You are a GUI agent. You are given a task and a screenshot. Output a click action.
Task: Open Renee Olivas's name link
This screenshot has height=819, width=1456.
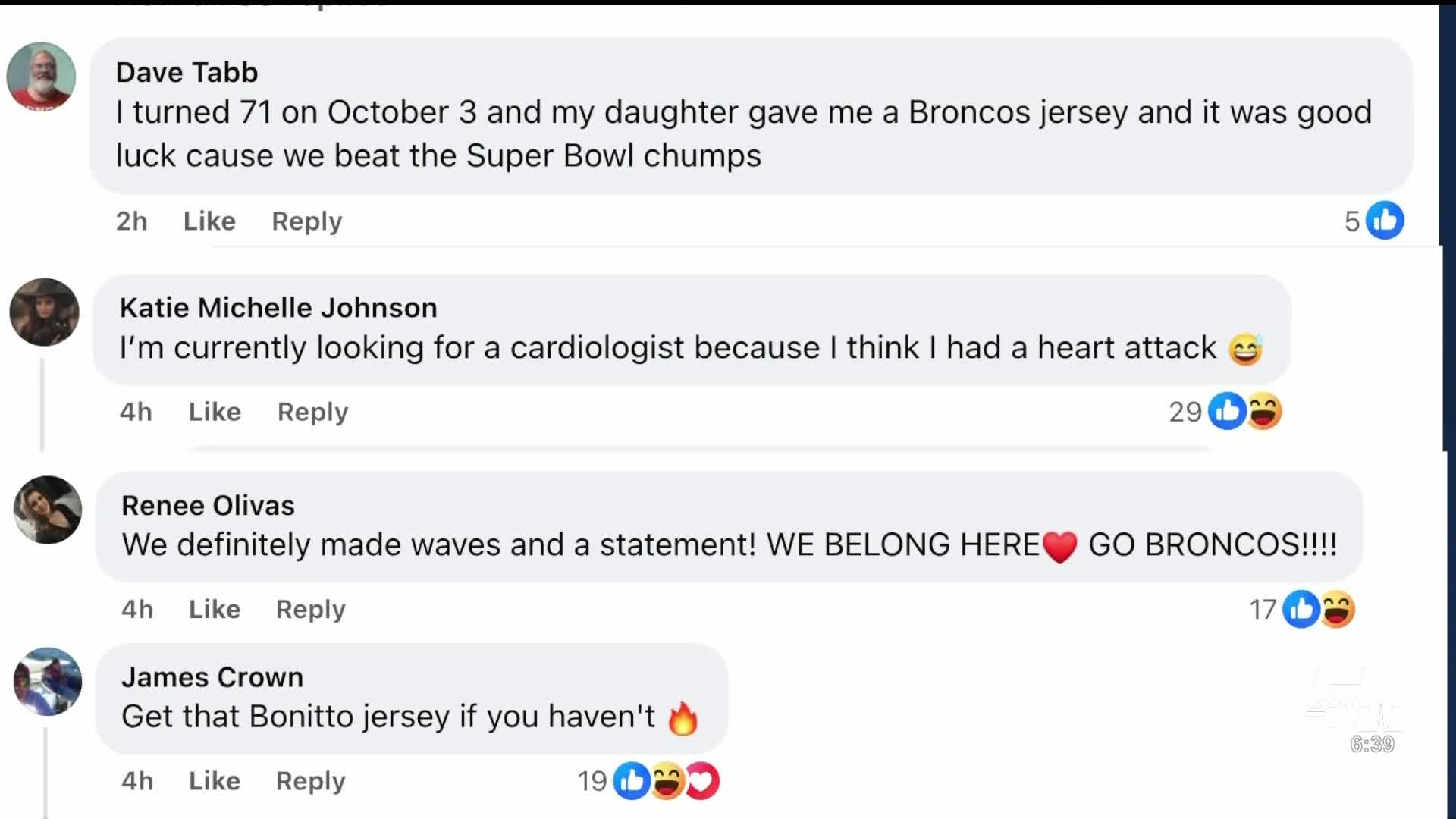(208, 506)
